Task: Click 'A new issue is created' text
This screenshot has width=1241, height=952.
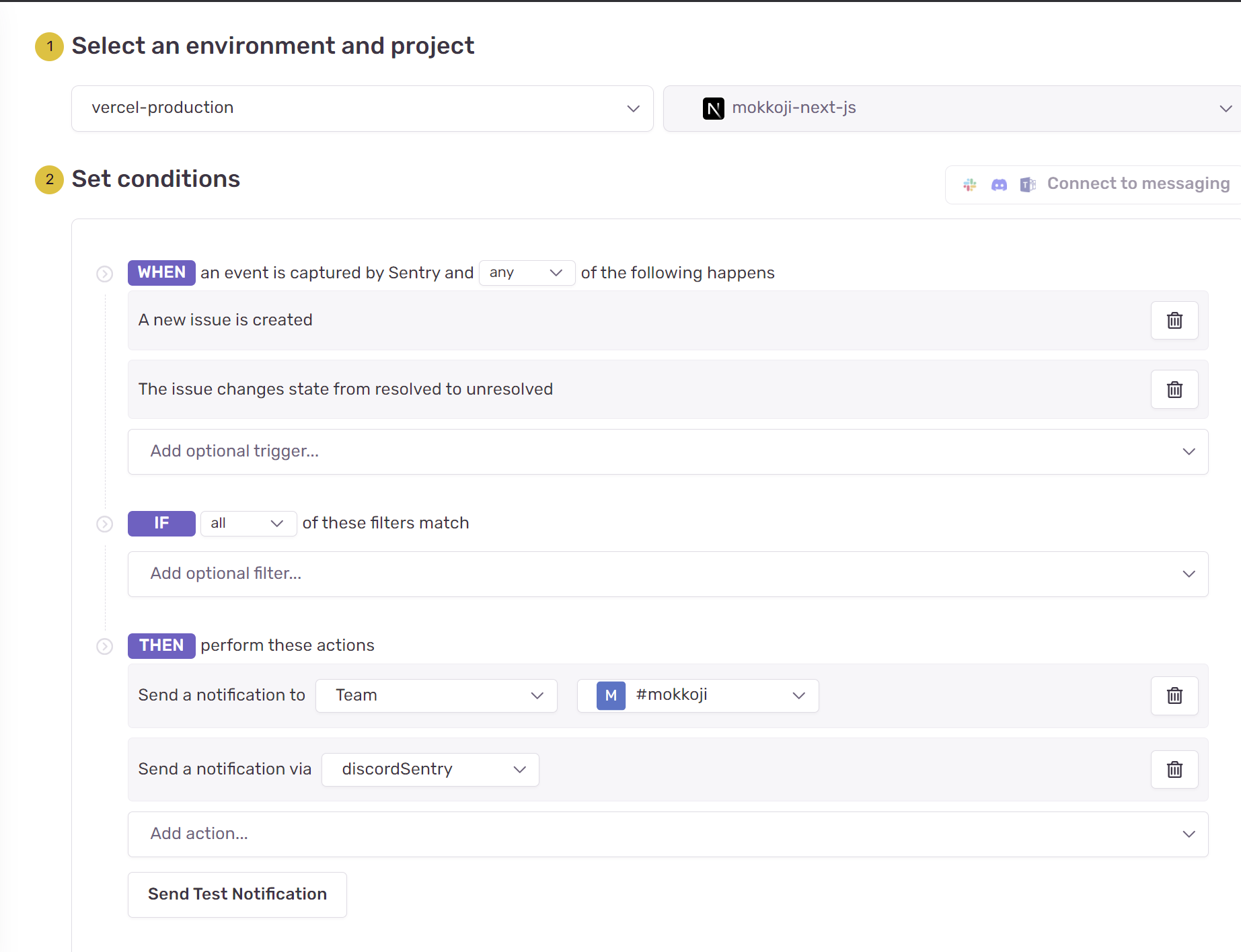Action: tap(225, 320)
